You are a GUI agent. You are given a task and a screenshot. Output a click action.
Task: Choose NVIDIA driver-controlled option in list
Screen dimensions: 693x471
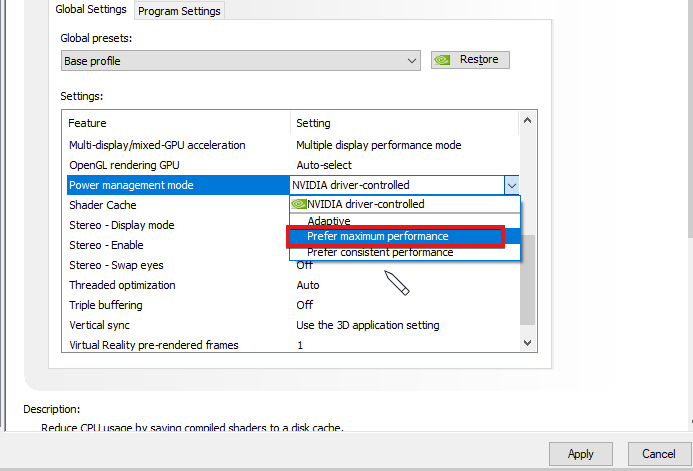[x=405, y=204]
